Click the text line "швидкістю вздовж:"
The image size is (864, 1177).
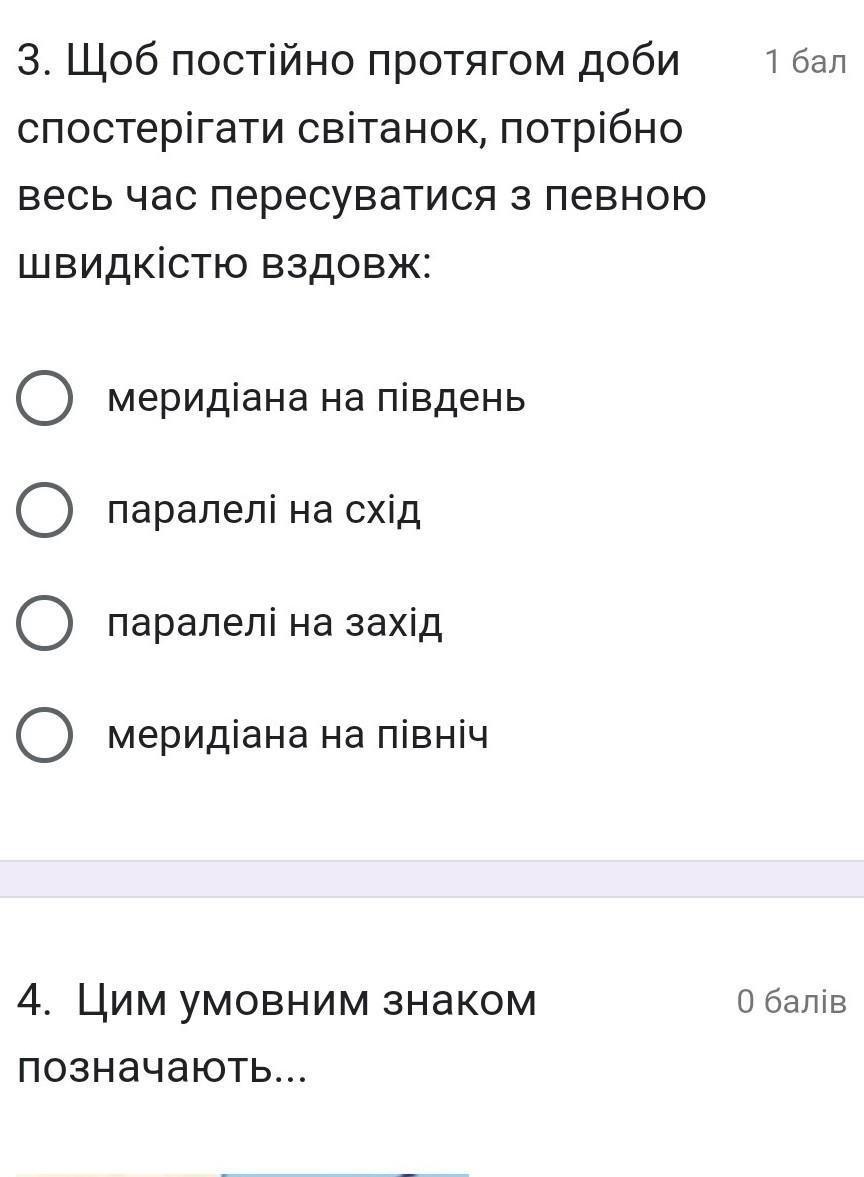tap(224, 264)
